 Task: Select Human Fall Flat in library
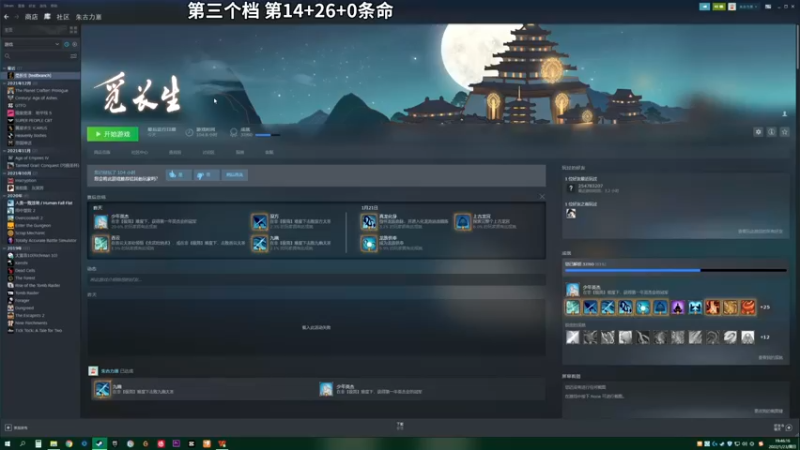pos(43,203)
